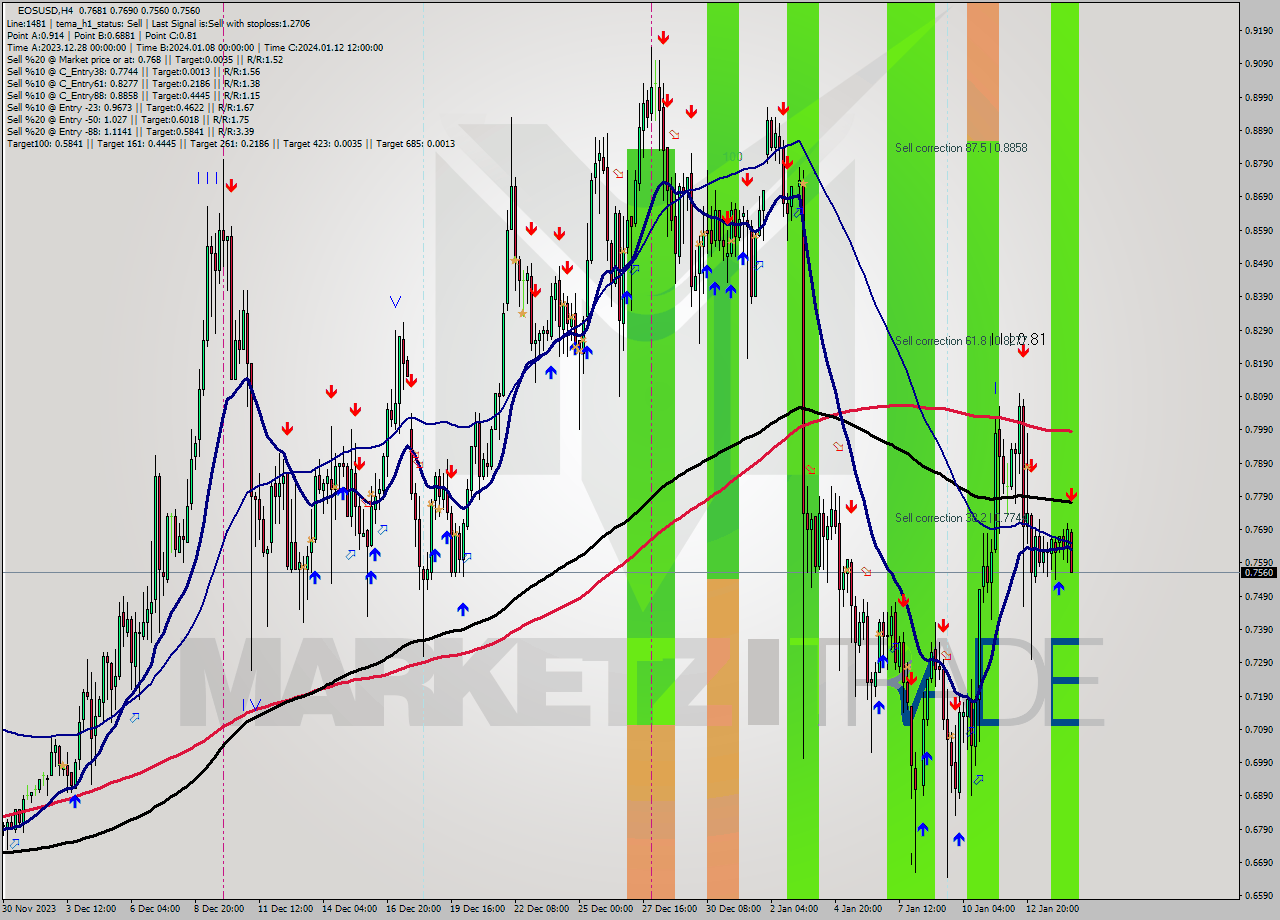Click the 0.9190 price axis label
This screenshot has height=920, width=1280.
[1258, 31]
